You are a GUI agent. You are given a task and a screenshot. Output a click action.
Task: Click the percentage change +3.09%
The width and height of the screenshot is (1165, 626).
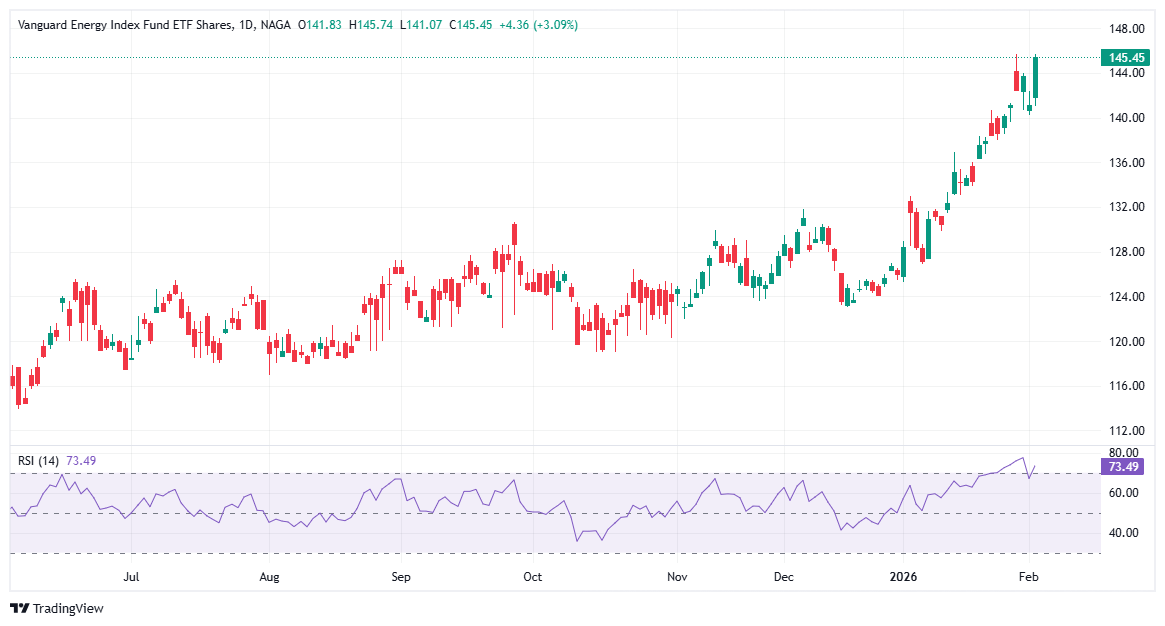pos(556,23)
